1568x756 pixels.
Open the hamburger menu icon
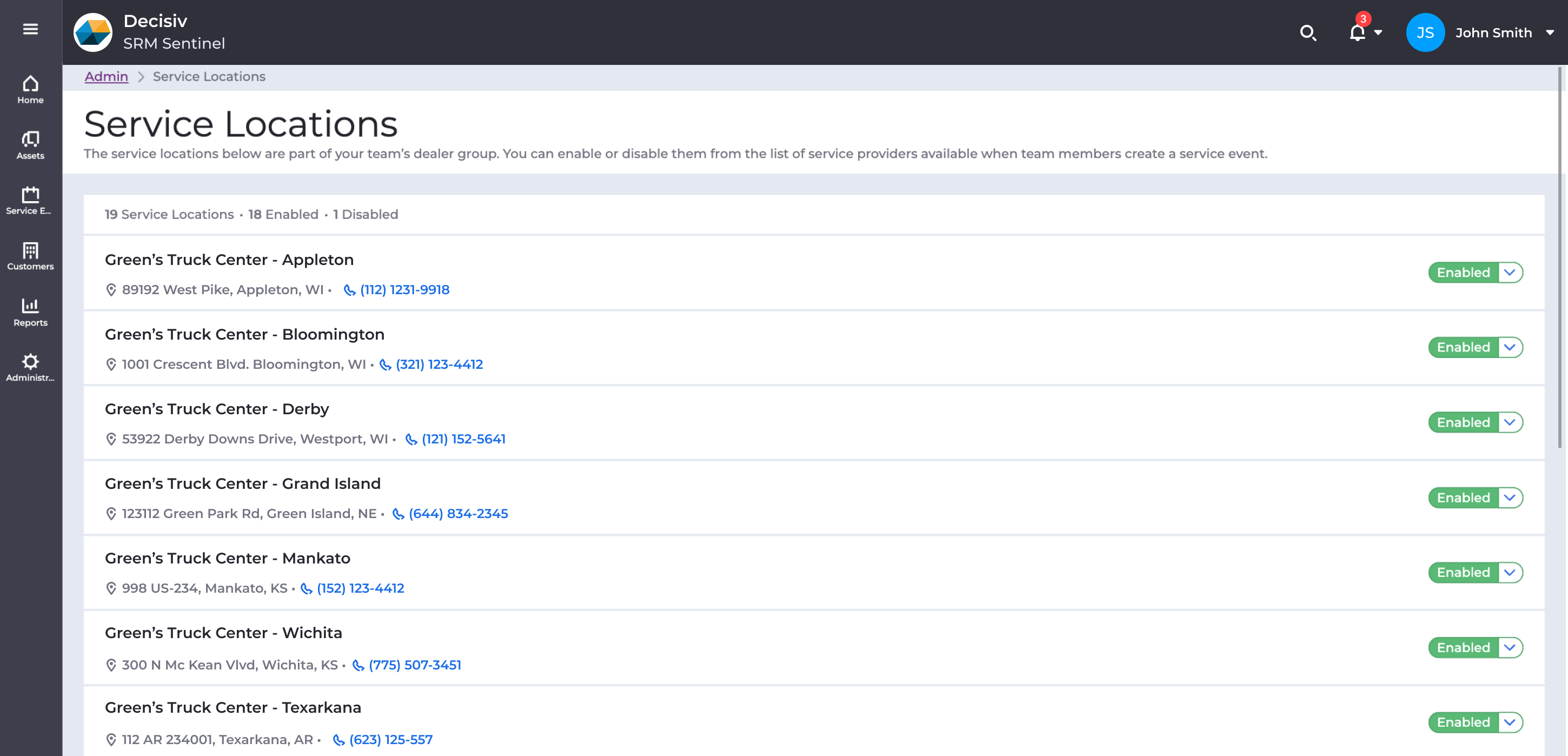tap(30, 29)
